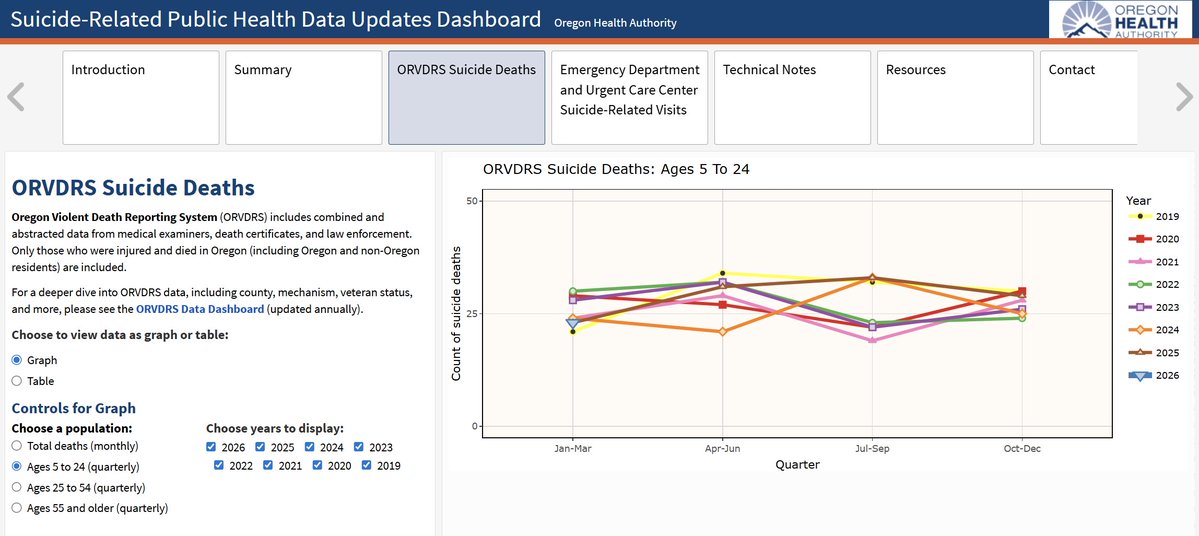
Task: Go to the Contact tab
Action: (x=1089, y=97)
